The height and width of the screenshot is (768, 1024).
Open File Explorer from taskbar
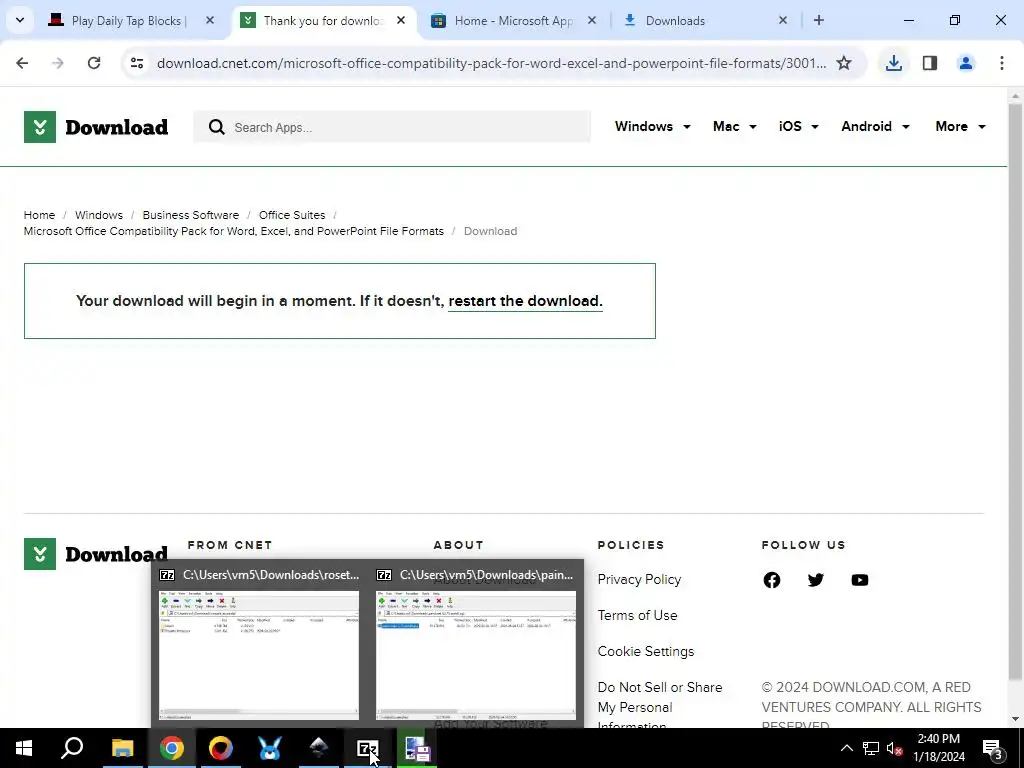(x=122, y=748)
